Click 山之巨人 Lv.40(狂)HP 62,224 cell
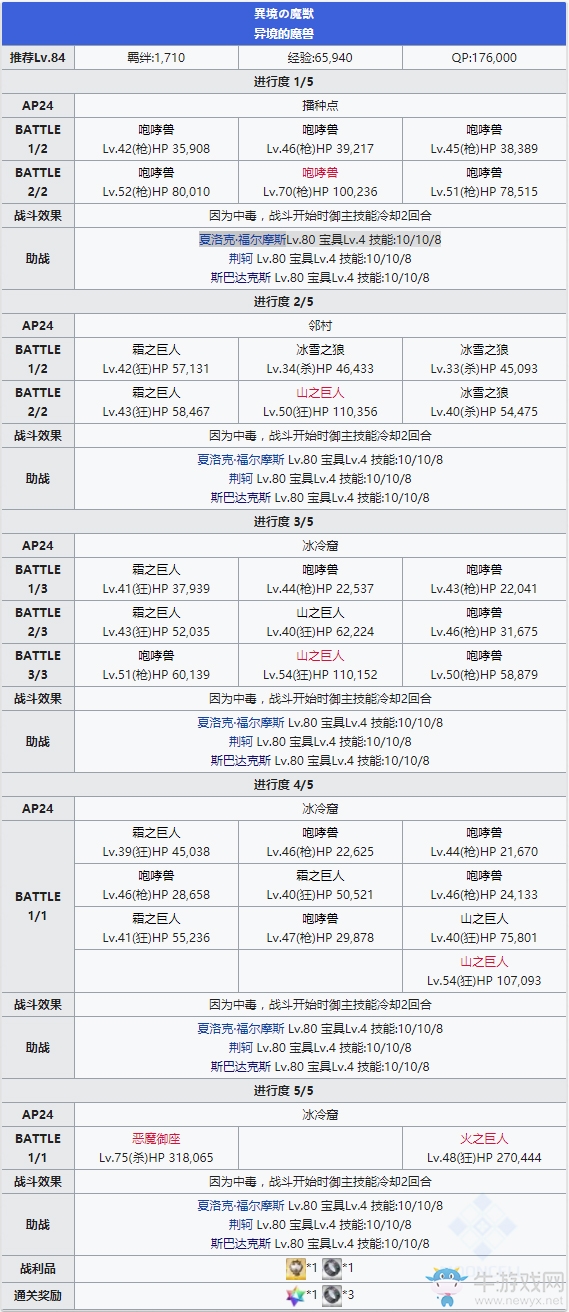Image resolution: width=569 pixels, height=1312 pixels. pos(320,622)
